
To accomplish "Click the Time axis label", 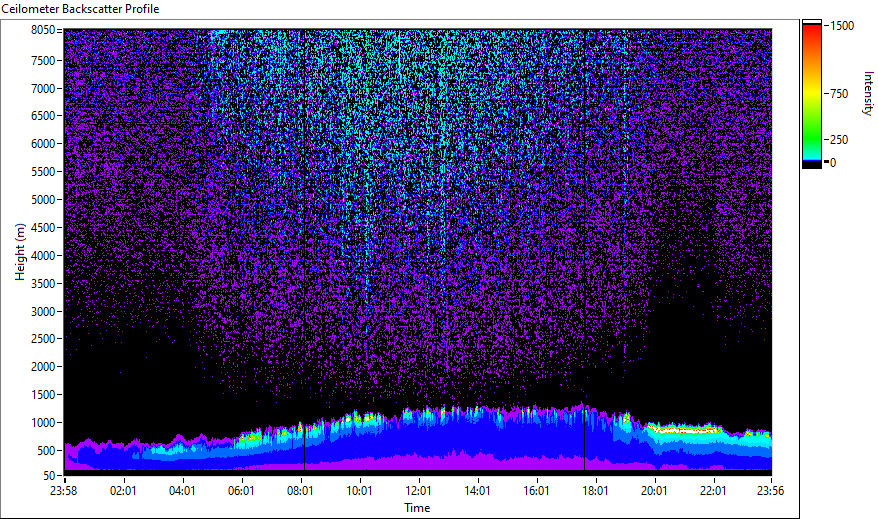I will tap(417, 508).
